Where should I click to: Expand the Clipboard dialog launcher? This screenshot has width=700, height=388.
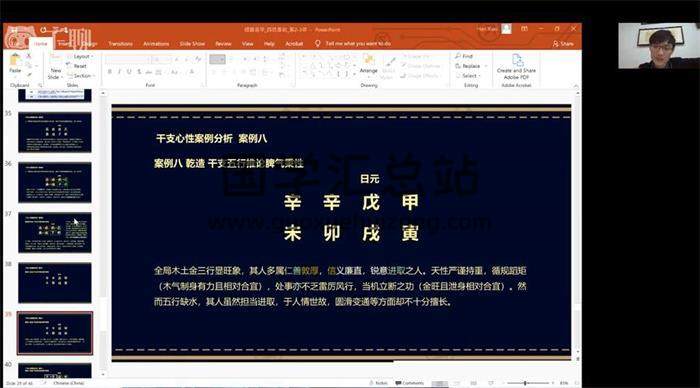(x=40, y=85)
